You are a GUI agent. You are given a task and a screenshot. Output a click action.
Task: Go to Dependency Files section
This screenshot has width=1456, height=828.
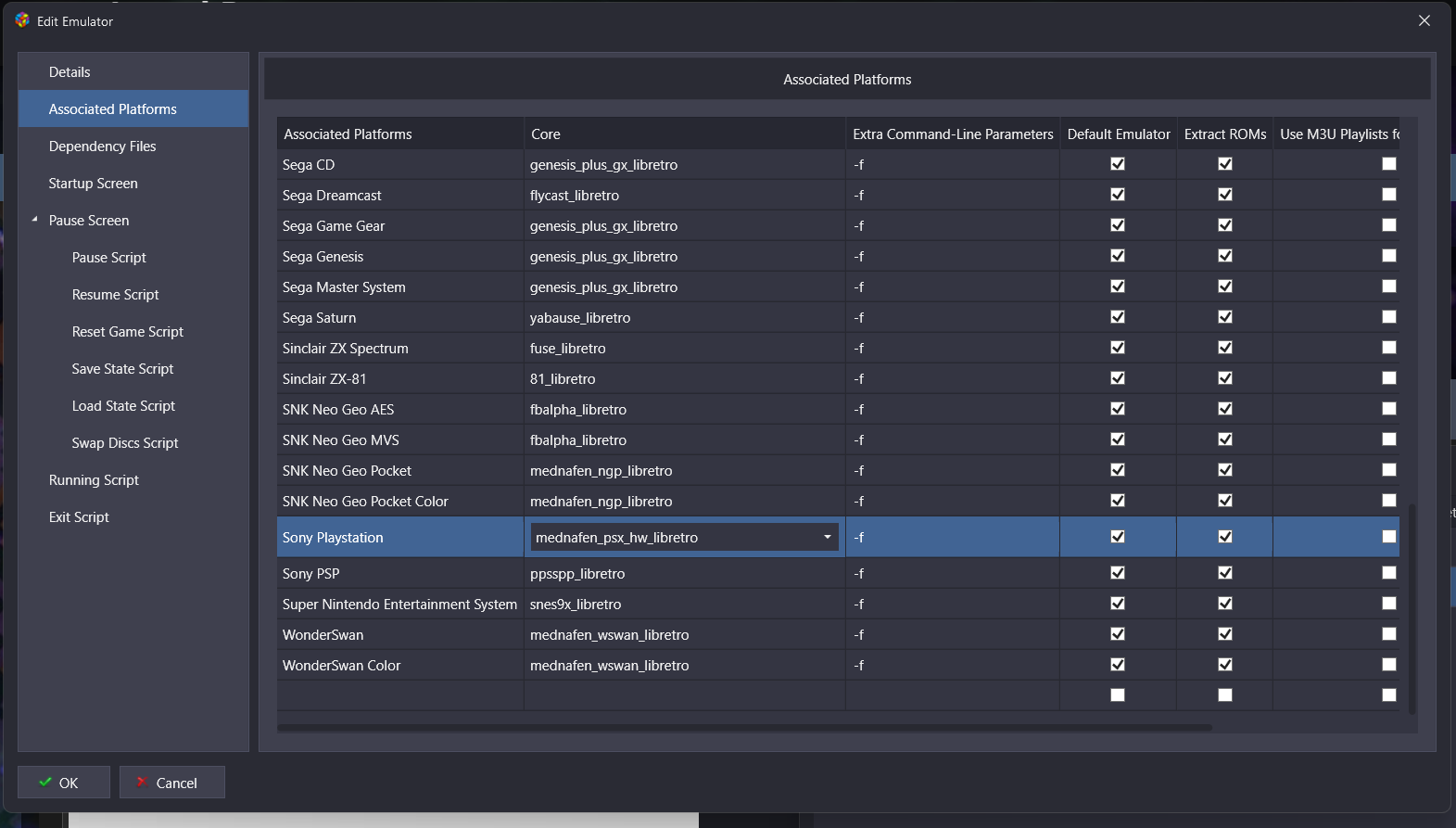tap(133, 146)
